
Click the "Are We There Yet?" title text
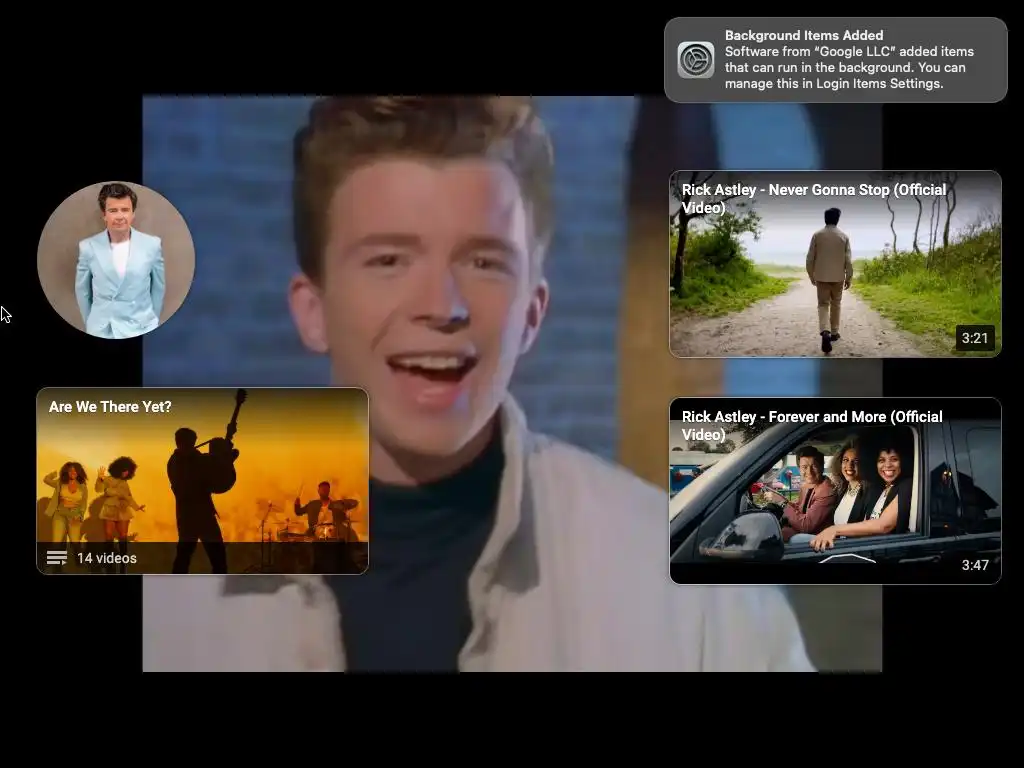click(110, 407)
